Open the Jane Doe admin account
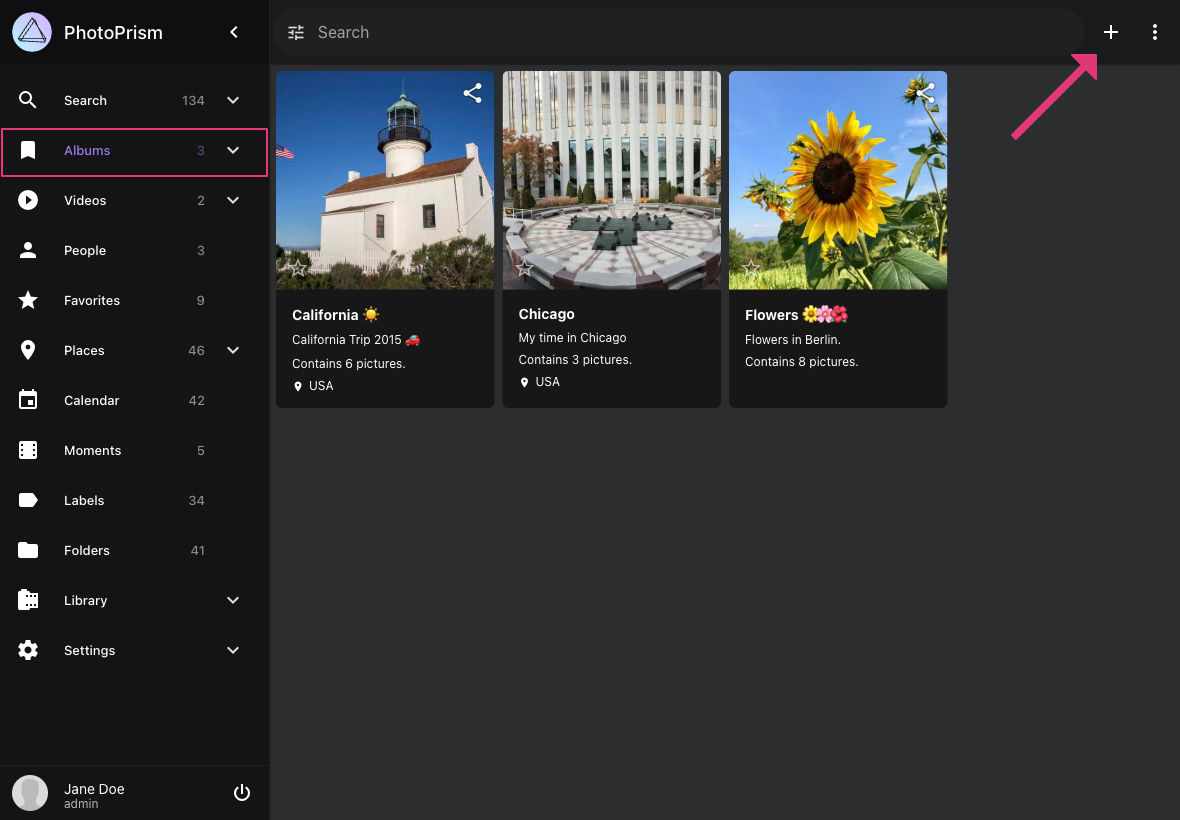 [94, 792]
